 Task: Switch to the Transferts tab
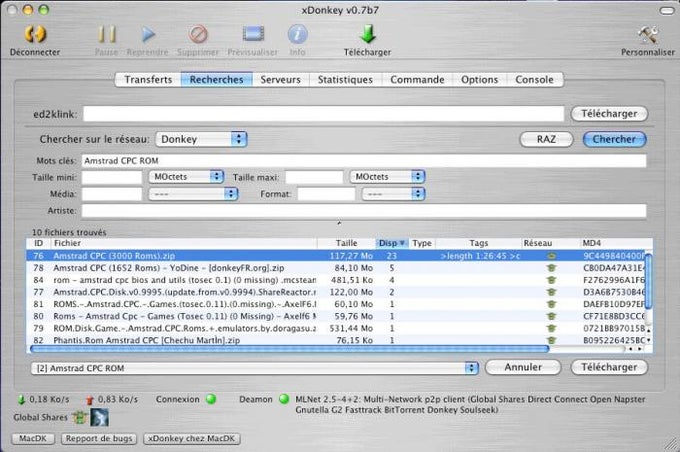click(148, 80)
